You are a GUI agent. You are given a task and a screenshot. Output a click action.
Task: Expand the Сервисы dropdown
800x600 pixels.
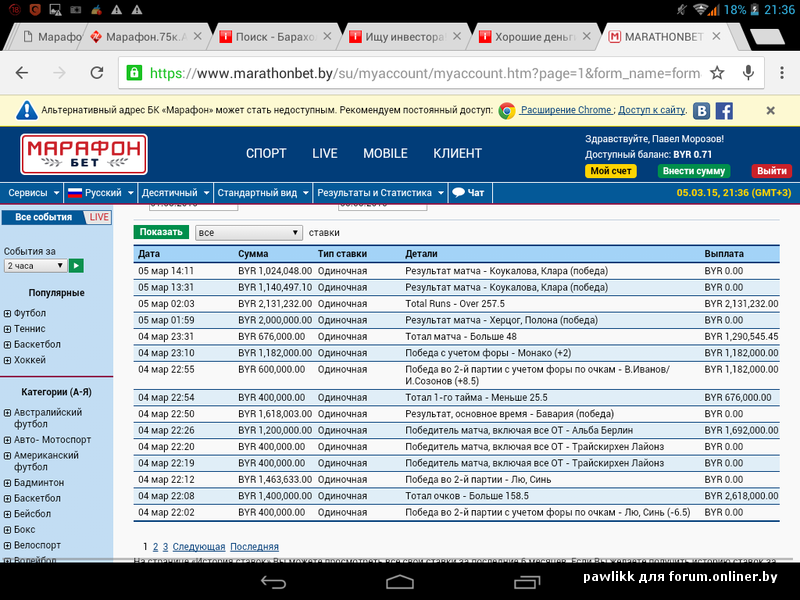coord(32,193)
